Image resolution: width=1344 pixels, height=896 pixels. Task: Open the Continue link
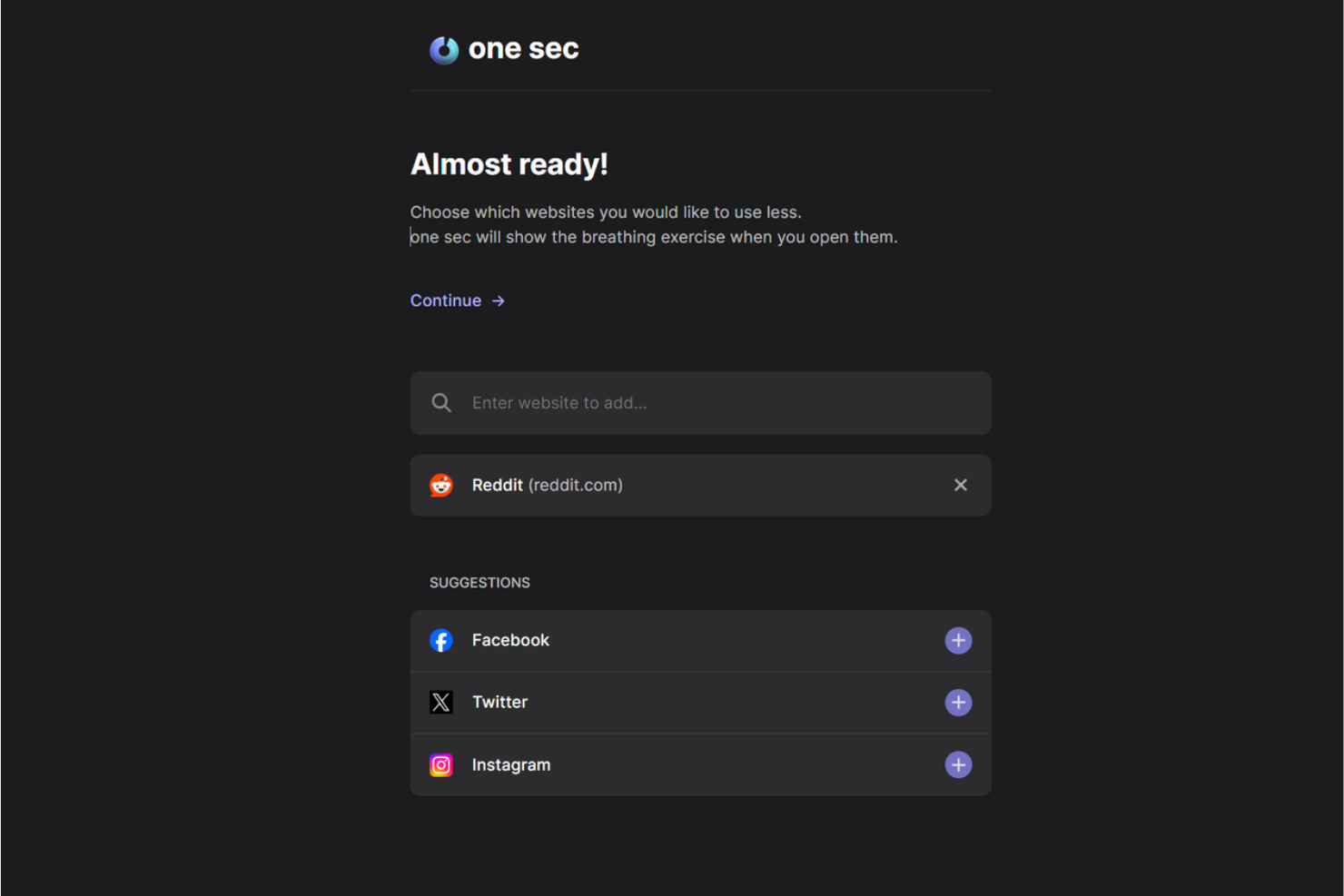pos(446,300)
